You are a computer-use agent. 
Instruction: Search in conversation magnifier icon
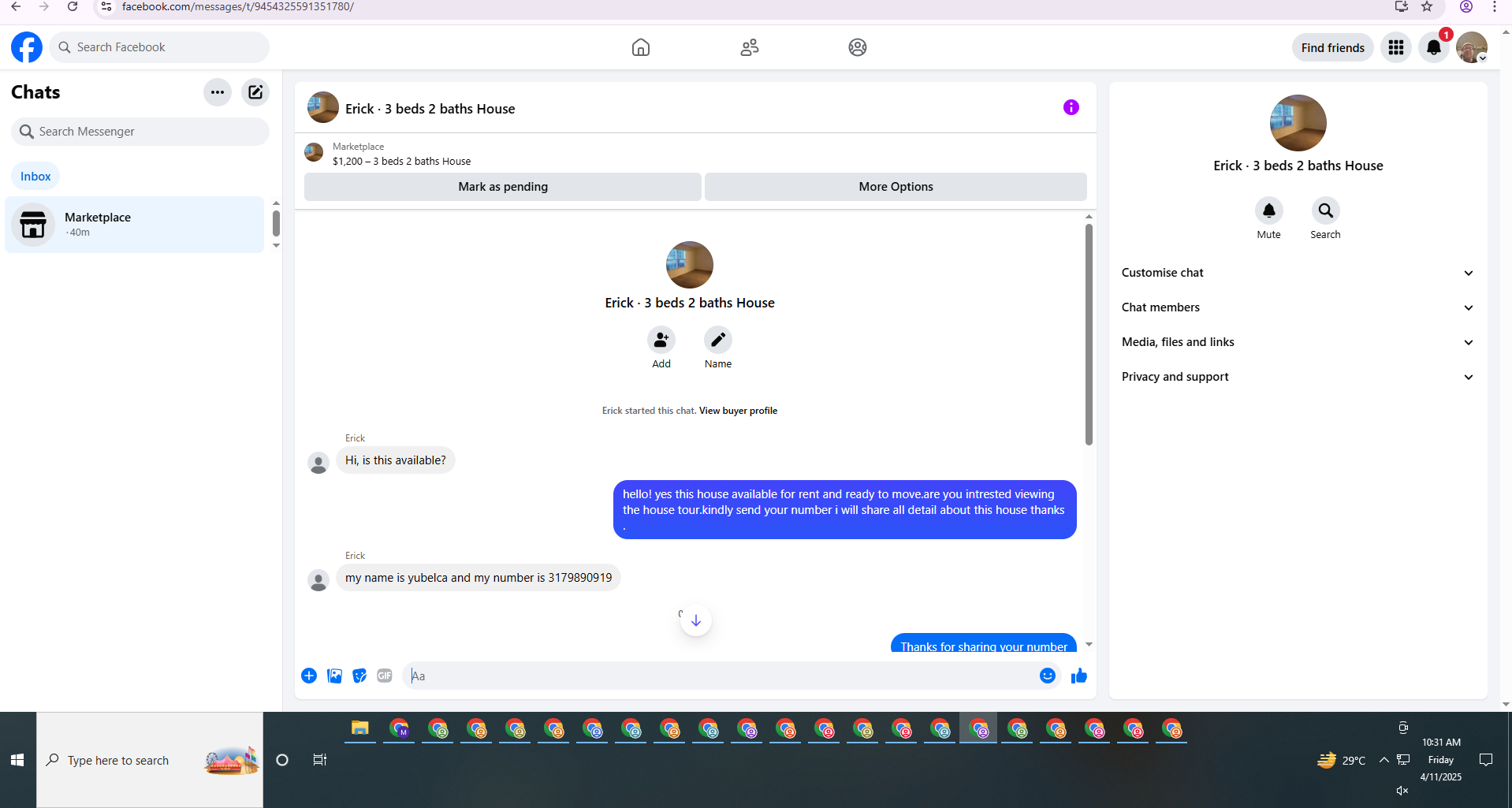(x=1326, y=210)
